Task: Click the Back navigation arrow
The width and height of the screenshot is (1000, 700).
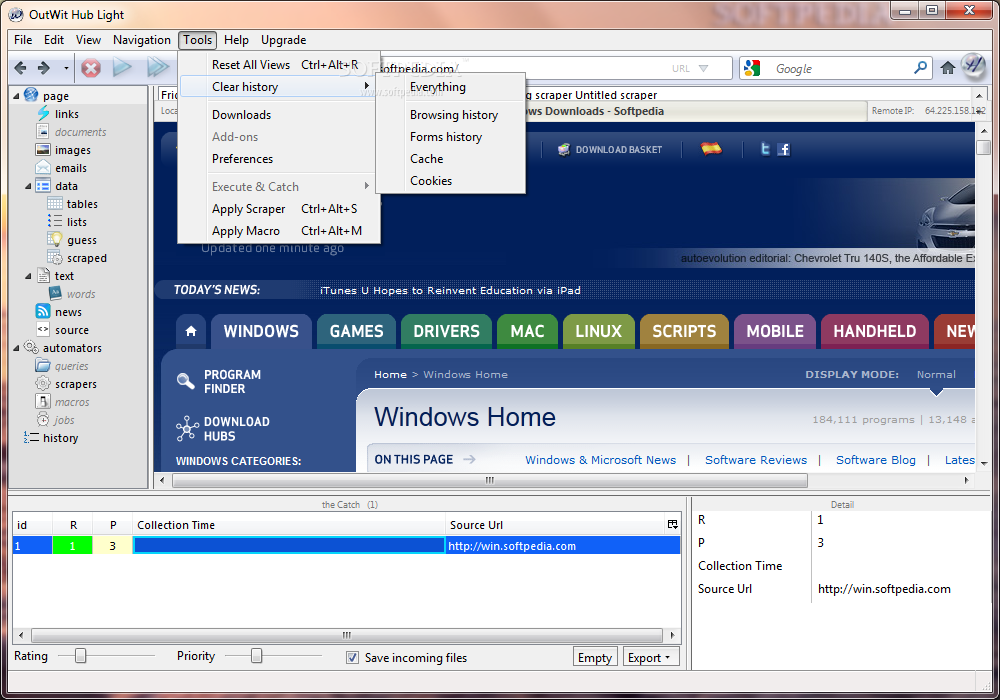Action: click(20, 68)
